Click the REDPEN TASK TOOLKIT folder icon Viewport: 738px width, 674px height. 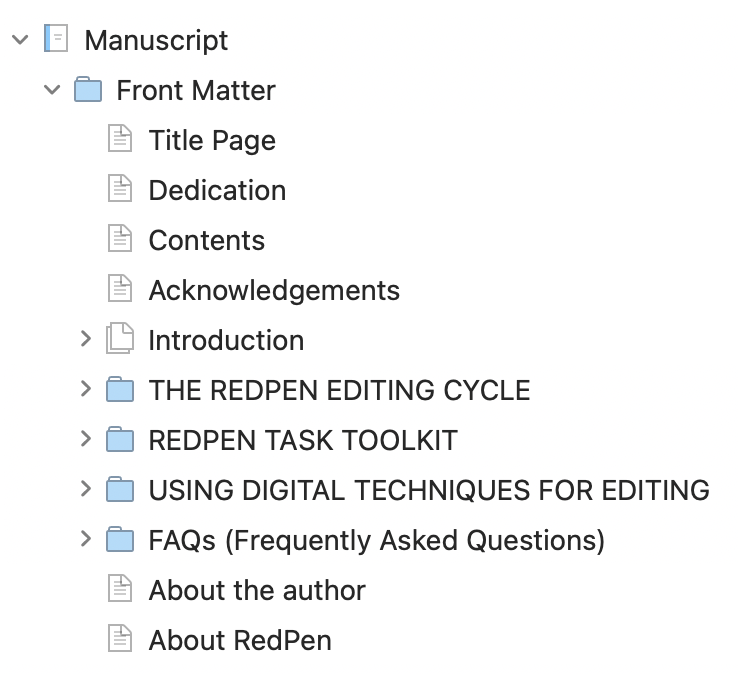coord(120,439)
